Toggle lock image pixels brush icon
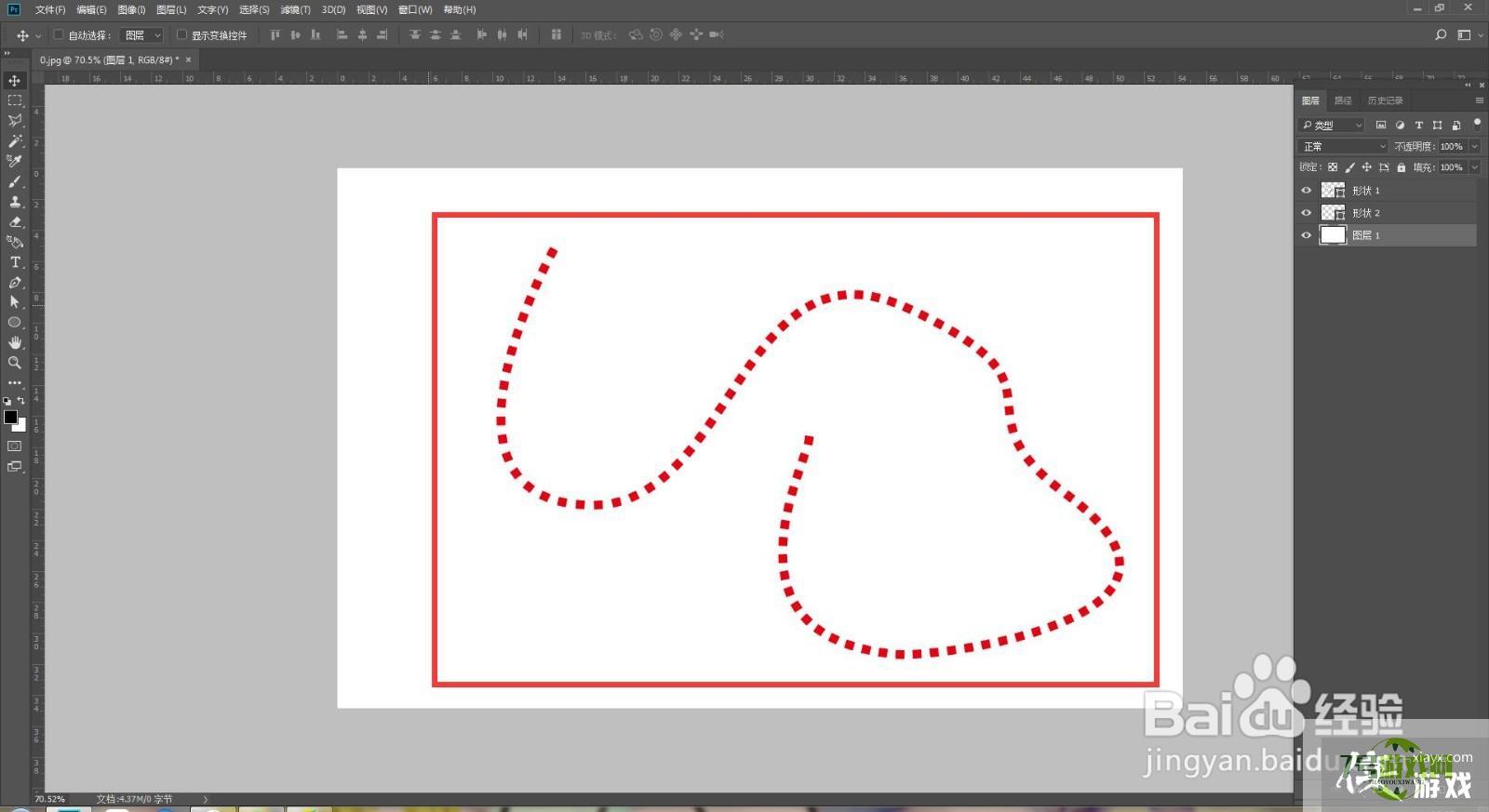The height and width of the screenshot is (812, 1489). (x=1349, y=167)
